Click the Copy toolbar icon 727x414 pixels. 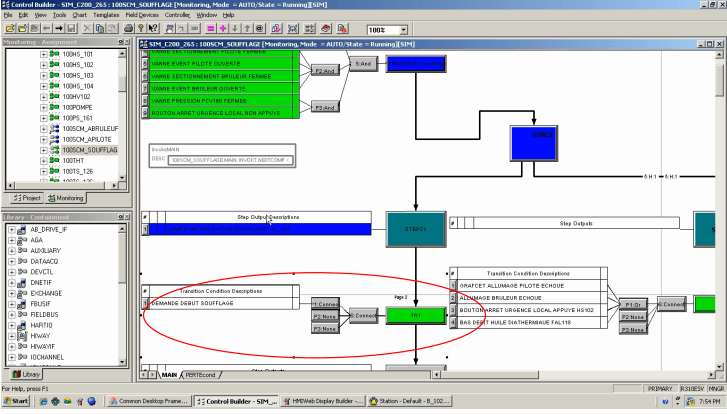click(x=100, y=29)
